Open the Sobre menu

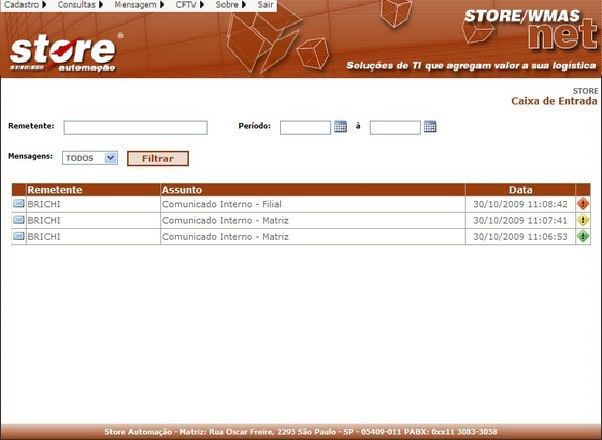(229, 6)
